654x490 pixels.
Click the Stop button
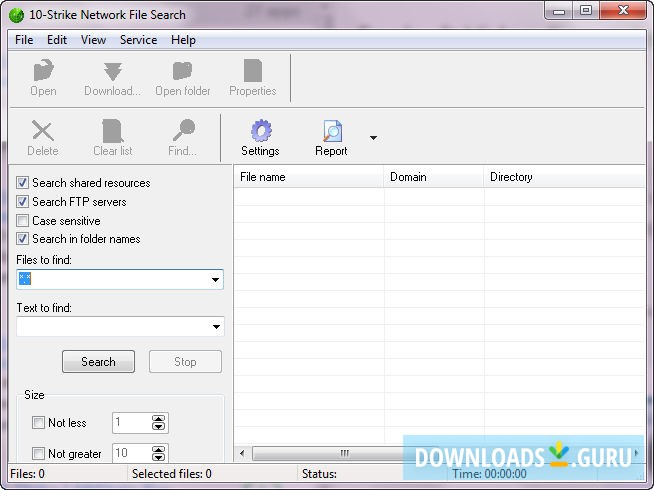coord(185,362)
